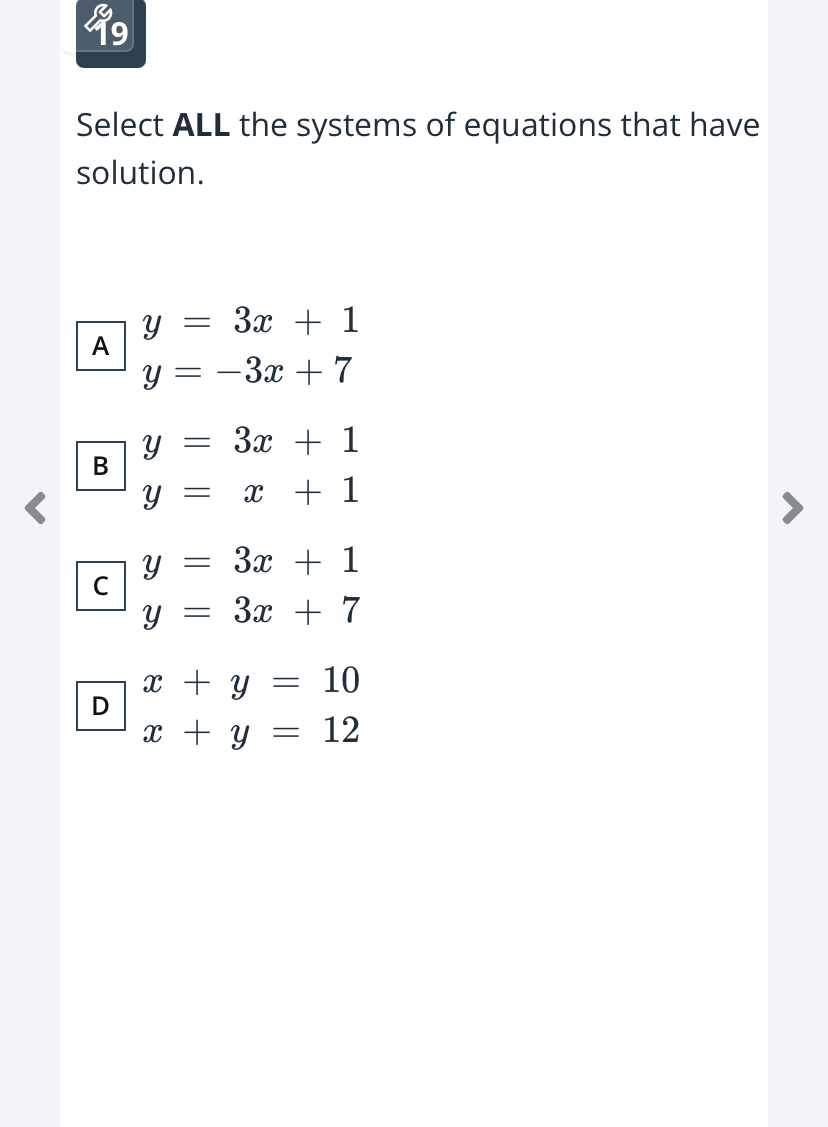Check answer box A
Image resolution: width=828 pixels, height=1127 pixels.
tap(101, 346)
